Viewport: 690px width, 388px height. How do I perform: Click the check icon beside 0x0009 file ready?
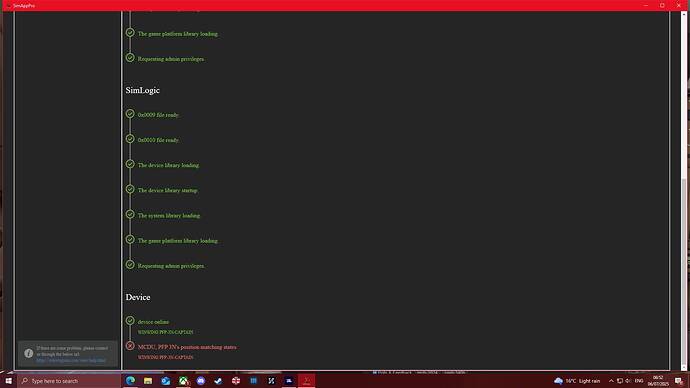pos(130,113)
